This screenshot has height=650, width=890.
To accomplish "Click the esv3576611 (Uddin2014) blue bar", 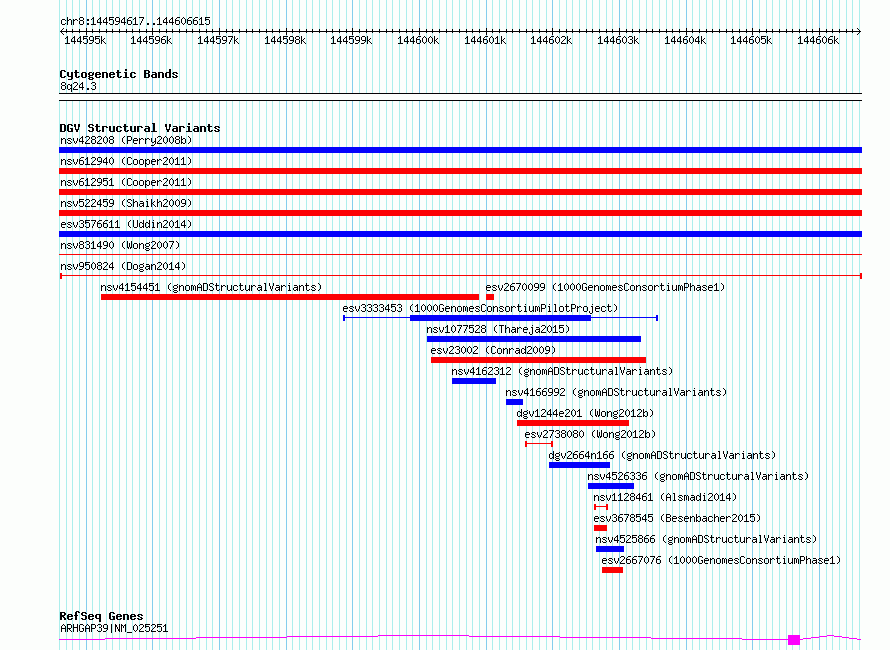I will (460, 234).
